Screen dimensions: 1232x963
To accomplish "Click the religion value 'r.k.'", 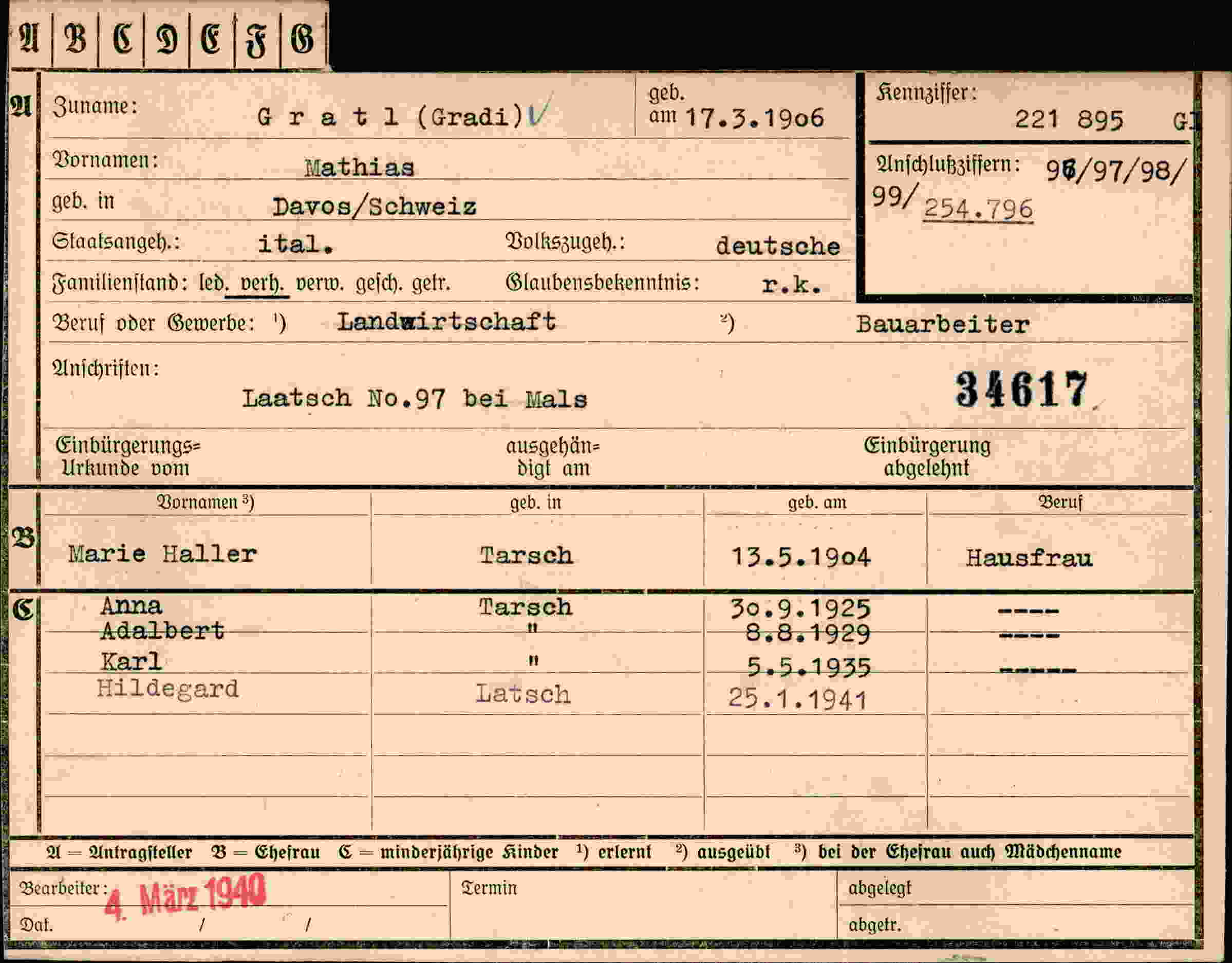I will tap(791, 285).
